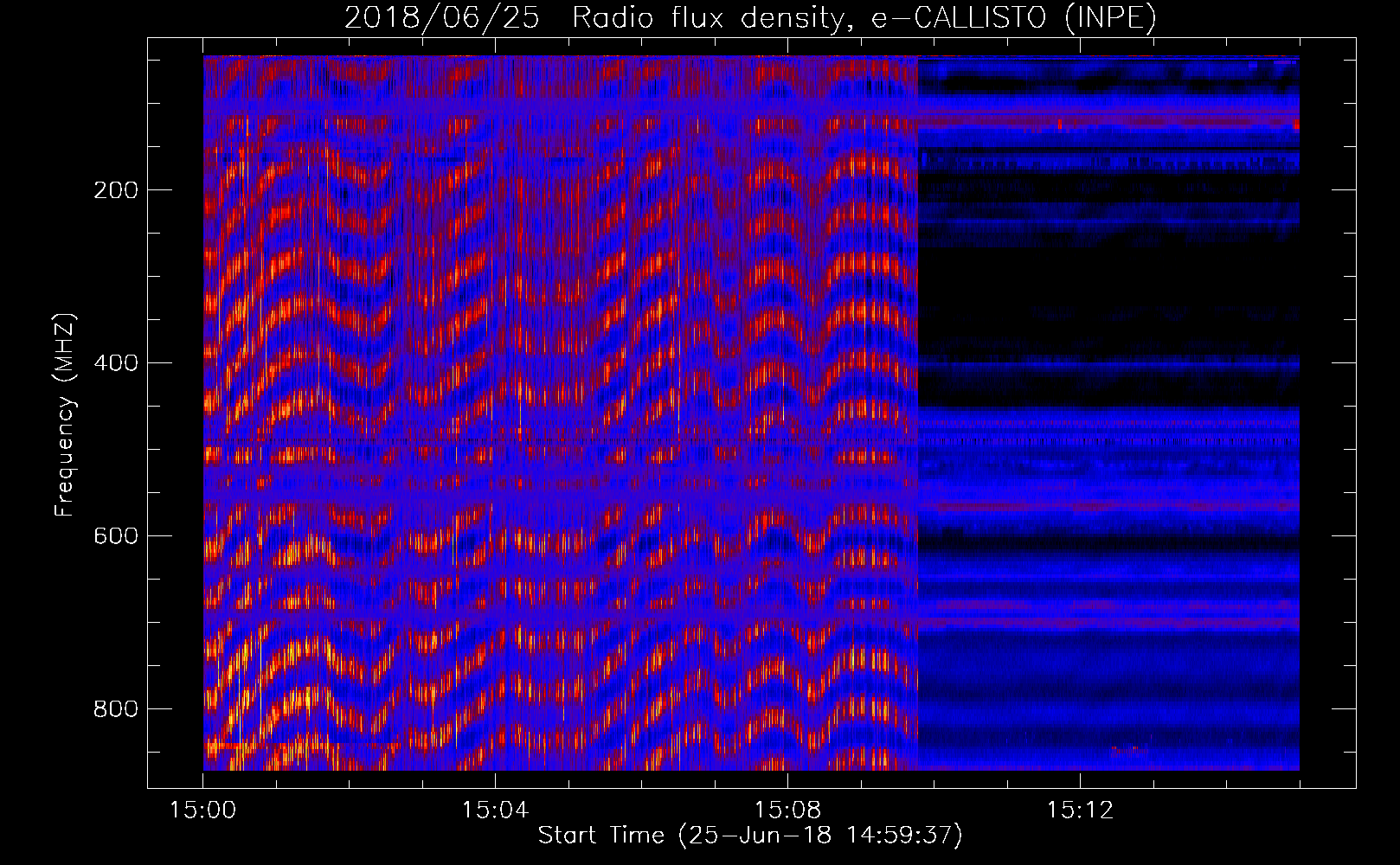Click the 'Start Time (25-Jun-18 14:59:37)' label
The image size is (1400, 865).
point(750,836)
